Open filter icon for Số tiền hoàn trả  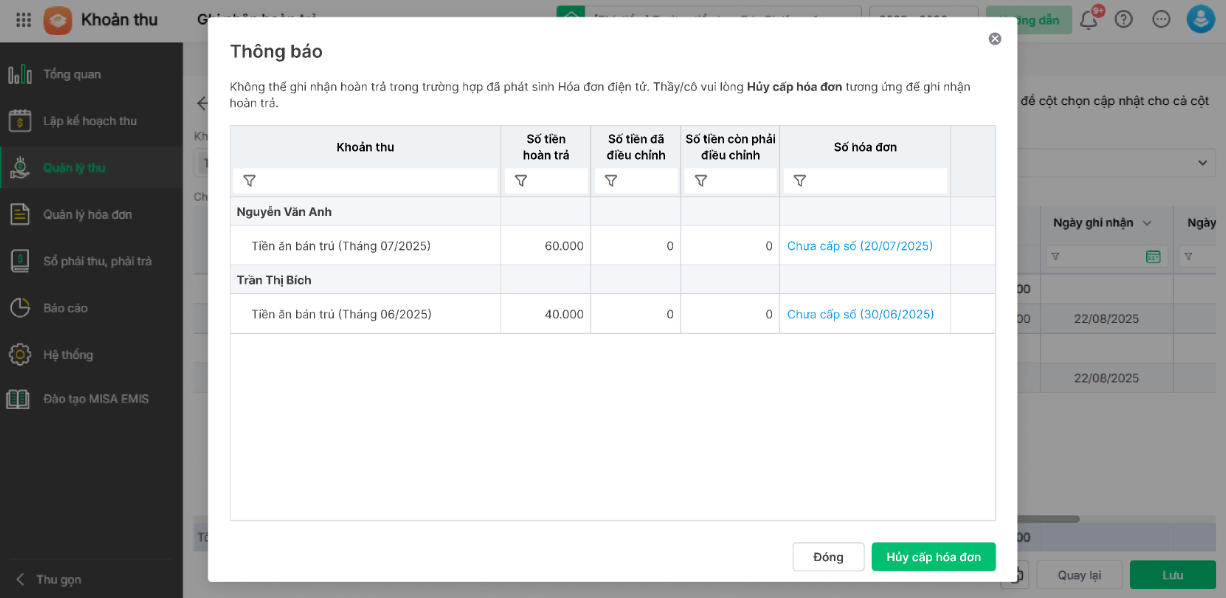521,181
